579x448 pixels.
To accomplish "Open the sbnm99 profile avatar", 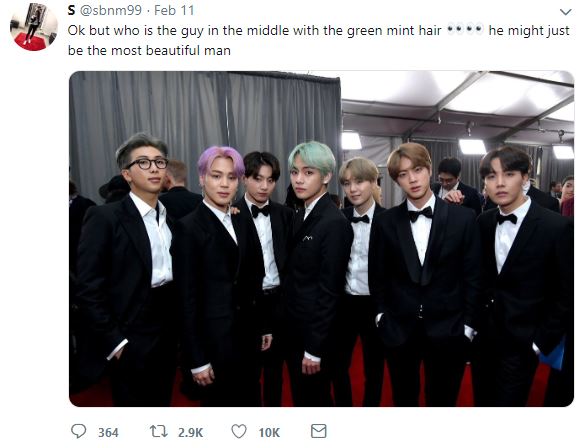I will [x=34, y=27].
